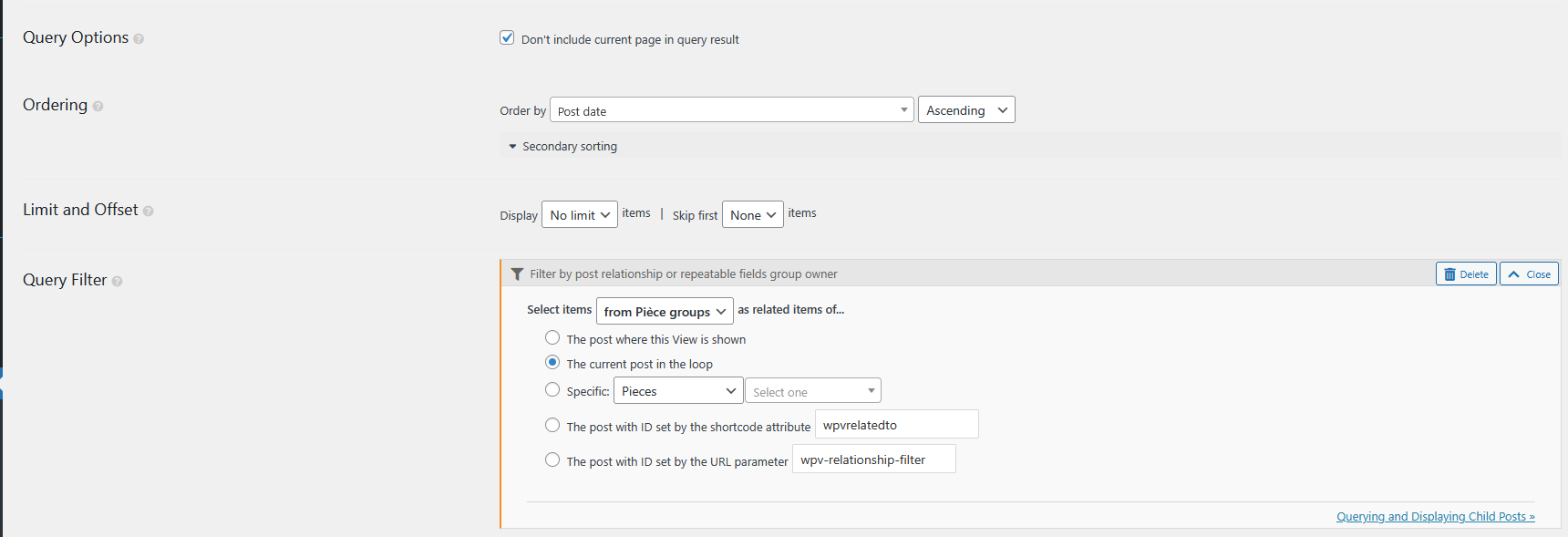Select post ID by shortcode attribute option
1568x537 pixels.
[552, 425]
